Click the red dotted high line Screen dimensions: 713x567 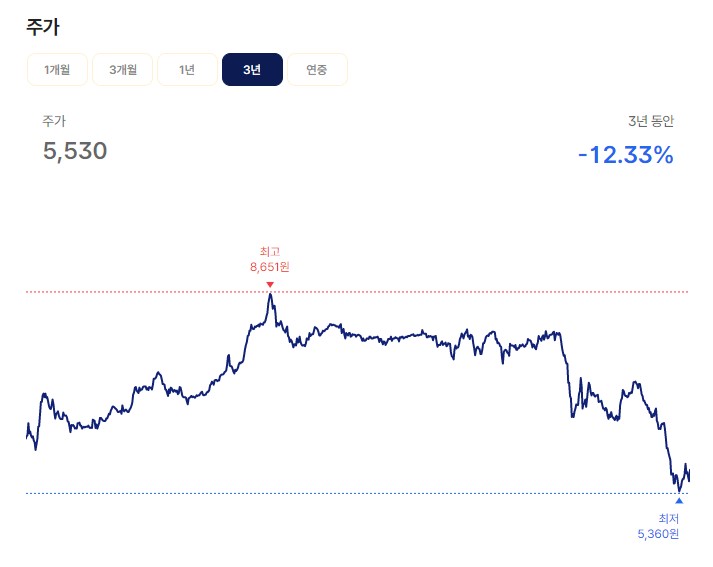pos(357,292)
